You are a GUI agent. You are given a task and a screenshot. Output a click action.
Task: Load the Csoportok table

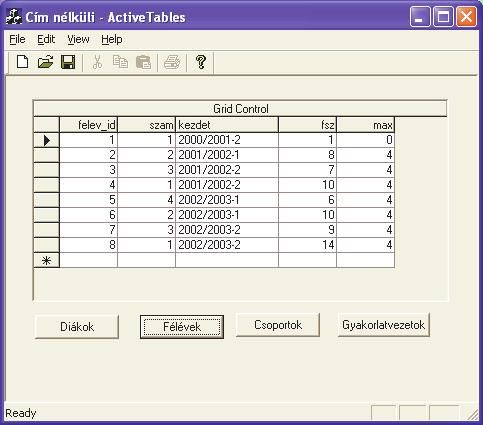[278, 325]
